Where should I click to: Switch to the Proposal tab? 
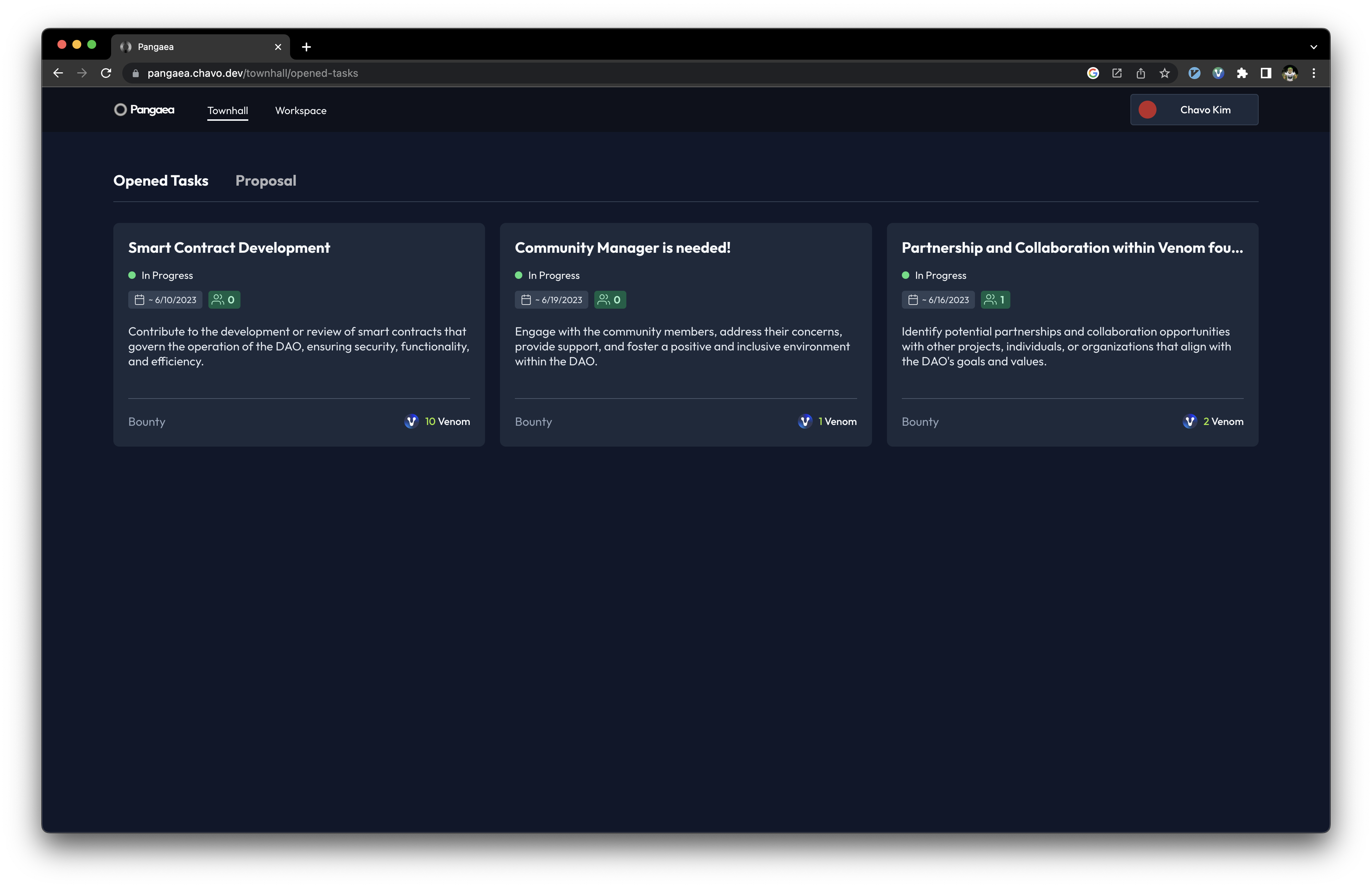tap(266, 180)
